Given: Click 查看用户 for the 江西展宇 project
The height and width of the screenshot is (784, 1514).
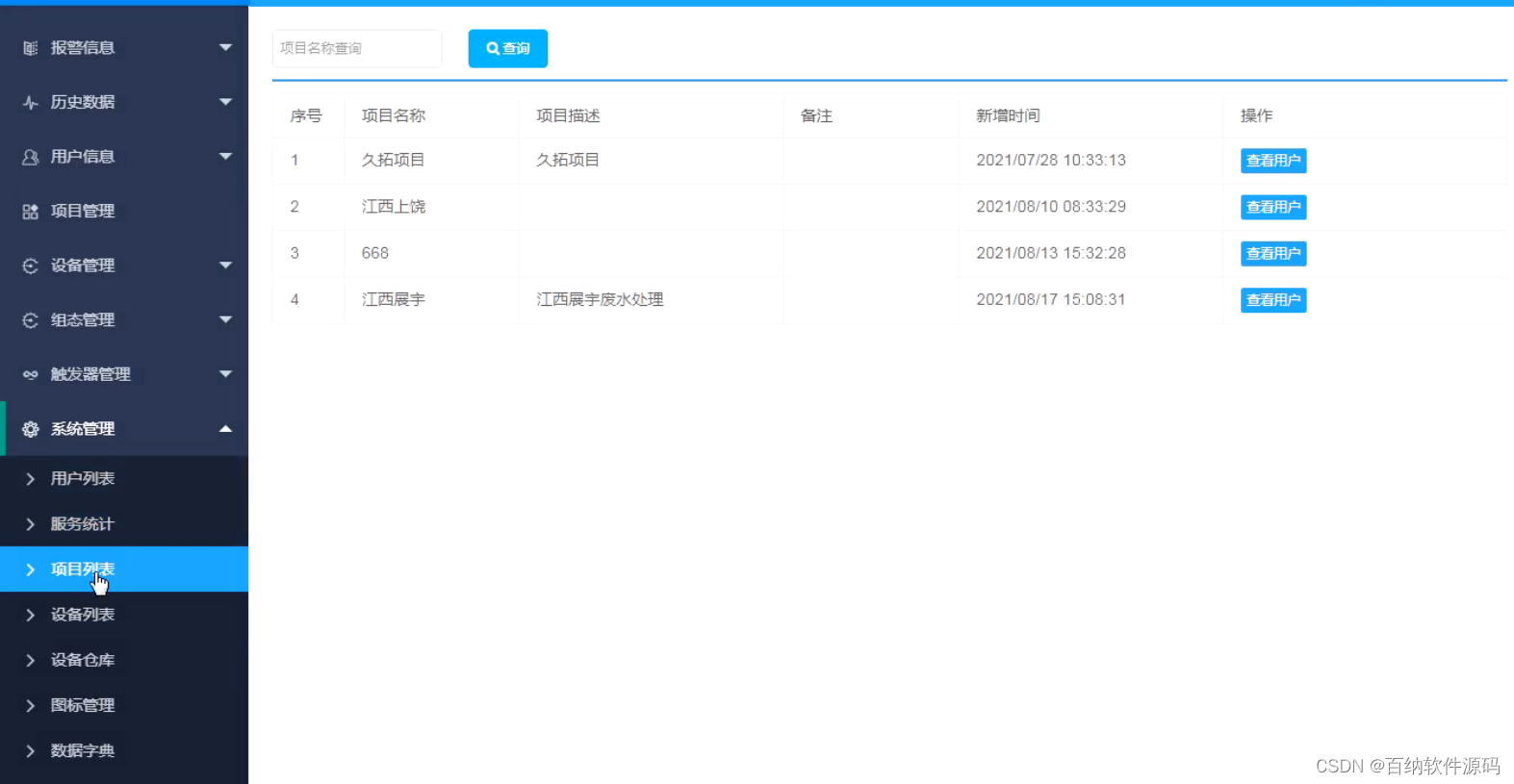Looking at the screenshot, I should pyautogui.click(x=1272, y=300).
